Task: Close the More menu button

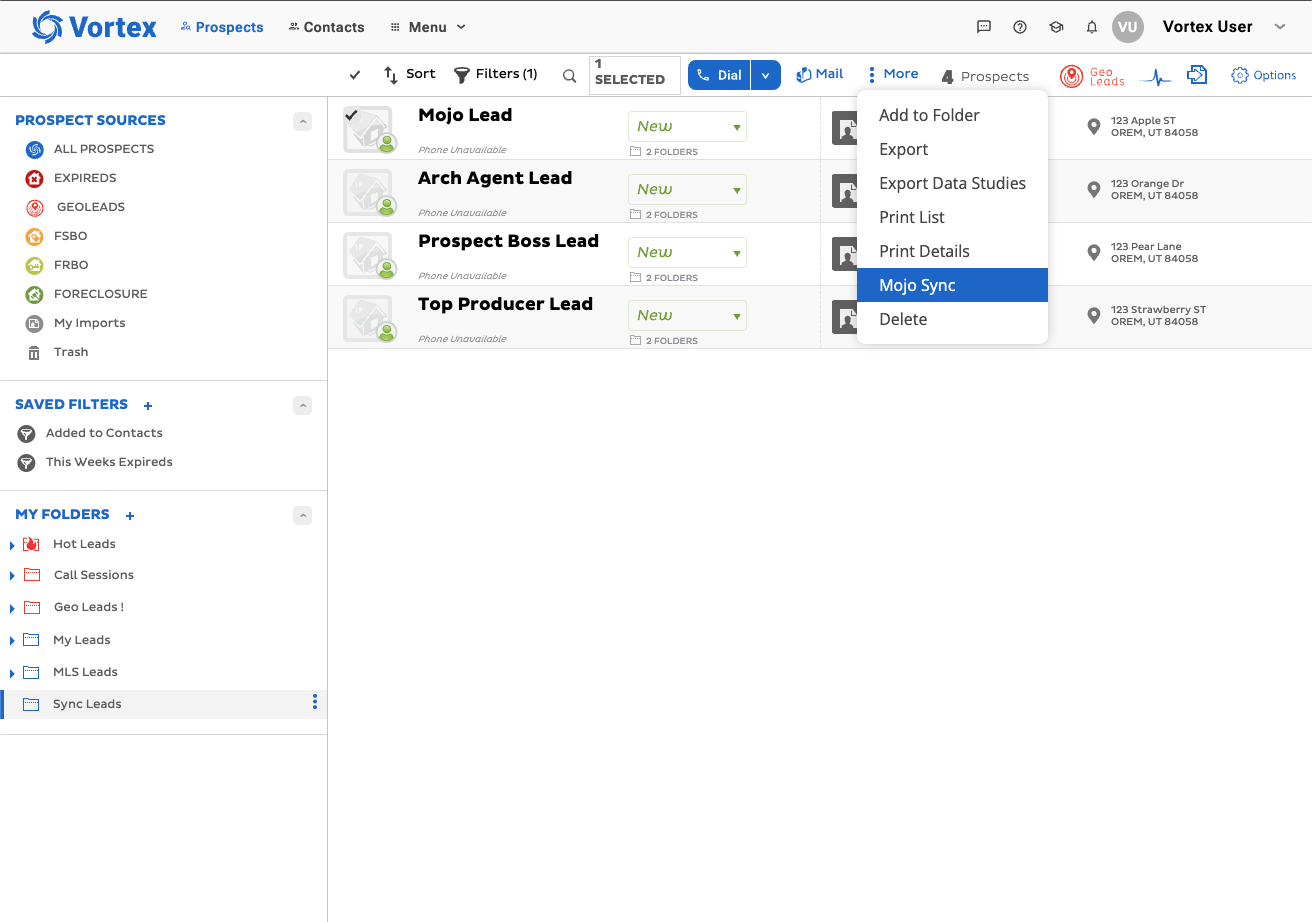Action: pyautogui.click(x=893, y=74)
